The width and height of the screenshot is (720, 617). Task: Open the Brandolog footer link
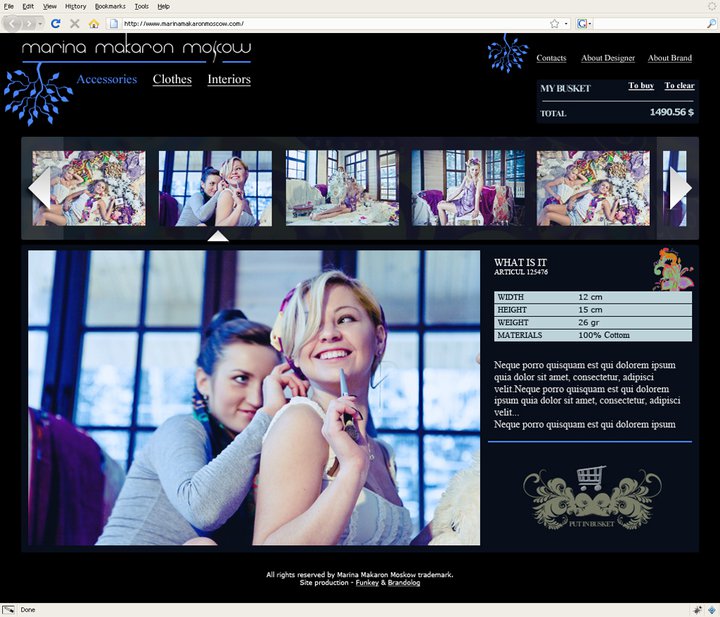click(x=404, y=583)
